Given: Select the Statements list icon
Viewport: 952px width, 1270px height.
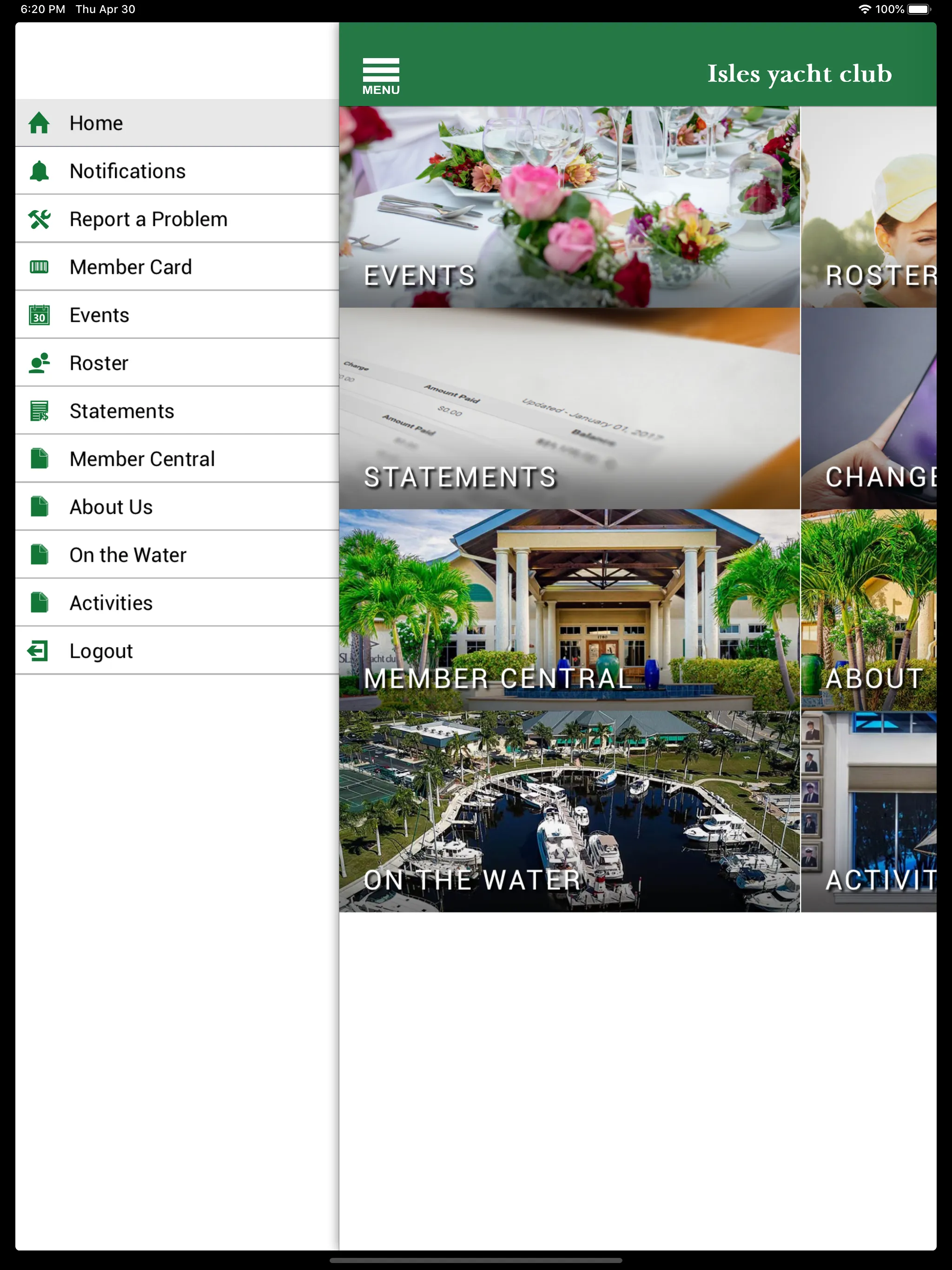Looking at the screenshot, I should (39, 411).
